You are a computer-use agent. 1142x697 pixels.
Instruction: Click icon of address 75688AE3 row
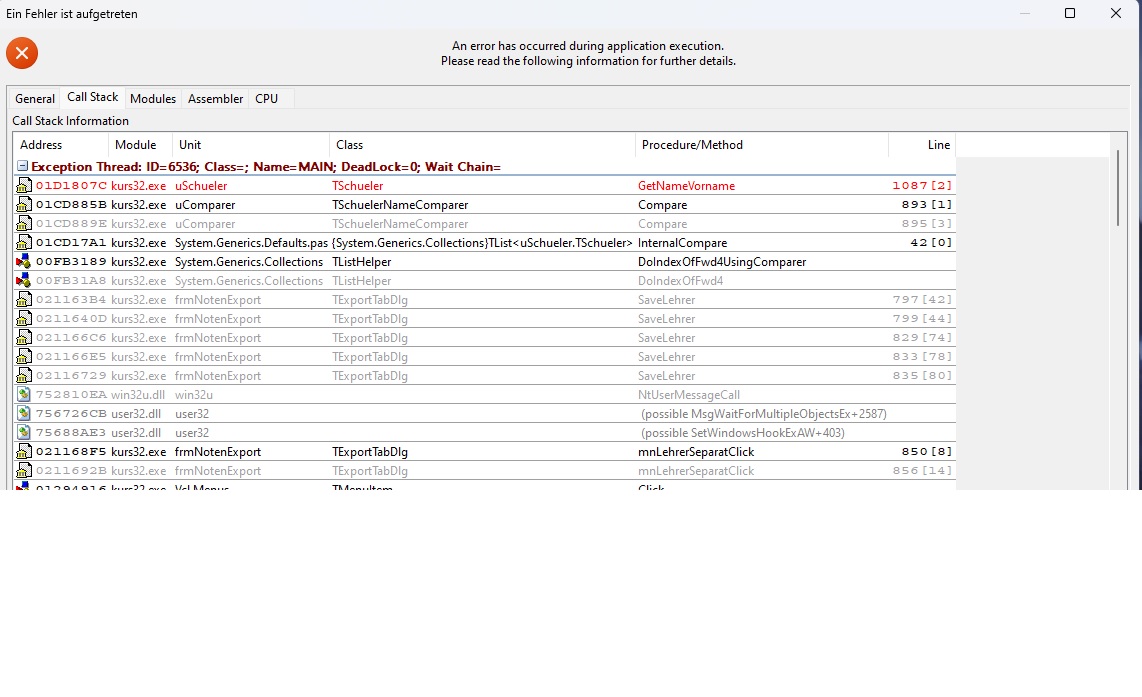pyautogui.click(x=24, y=432)
